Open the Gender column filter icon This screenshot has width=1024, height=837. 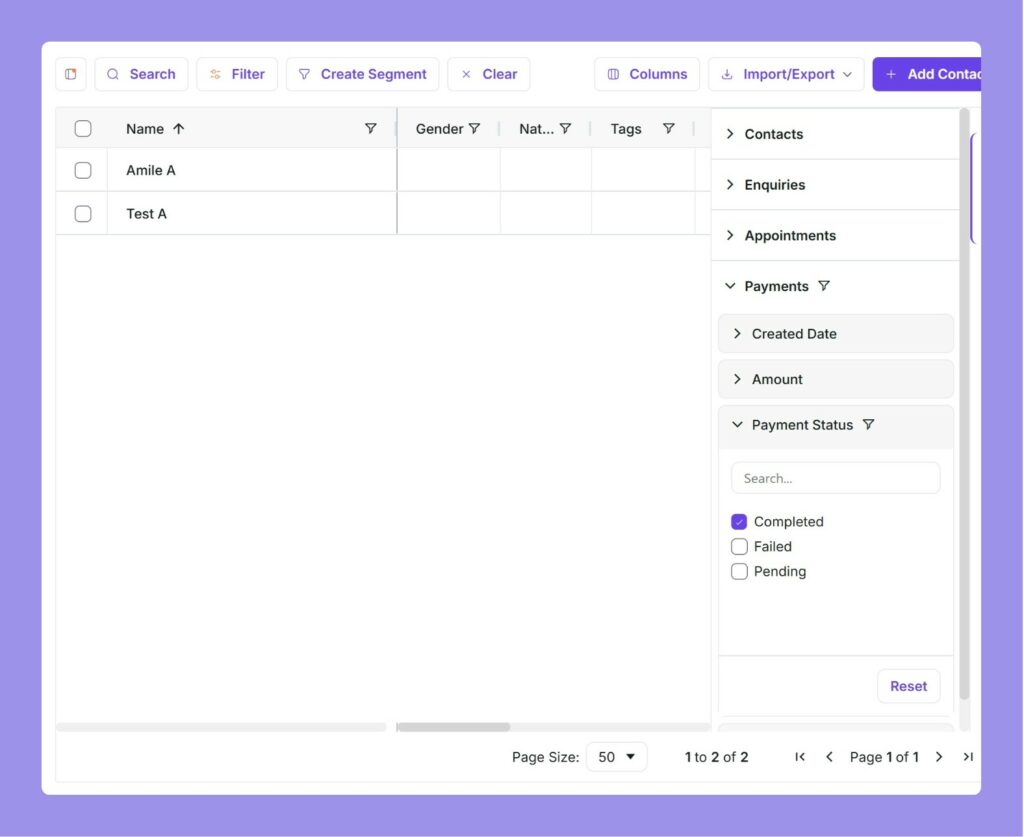pyautogui.click(x=475, y=128)
